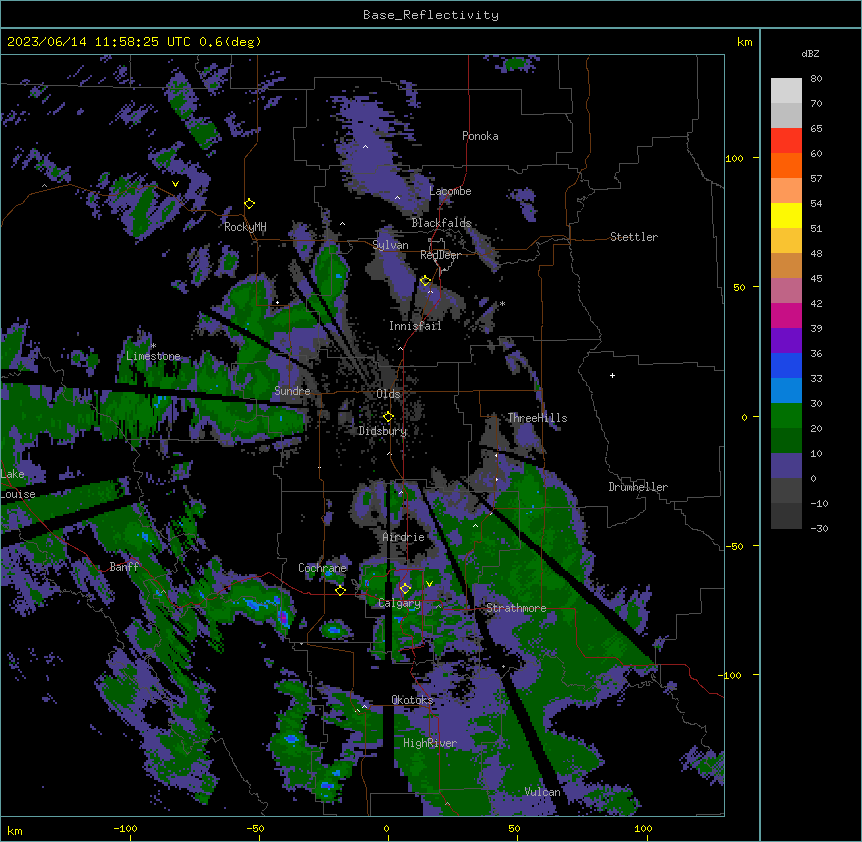
Task: Click the Cochrane city label
Action: click(x=322, y=568)
